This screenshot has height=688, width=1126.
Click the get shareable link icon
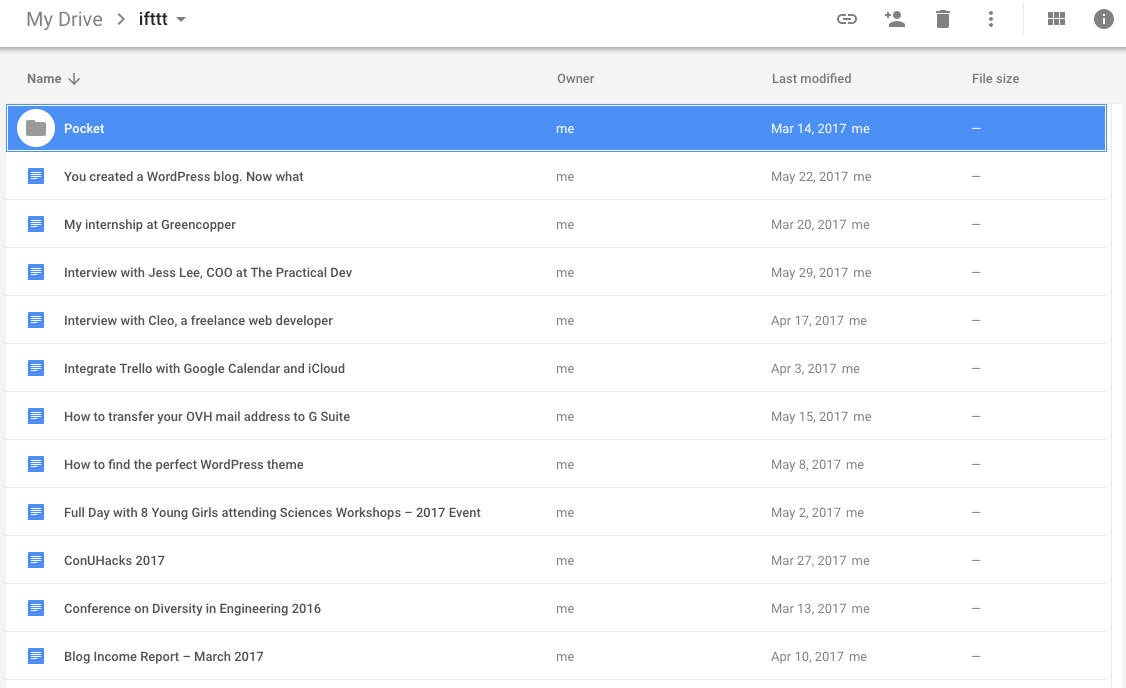tap(847, 19)
